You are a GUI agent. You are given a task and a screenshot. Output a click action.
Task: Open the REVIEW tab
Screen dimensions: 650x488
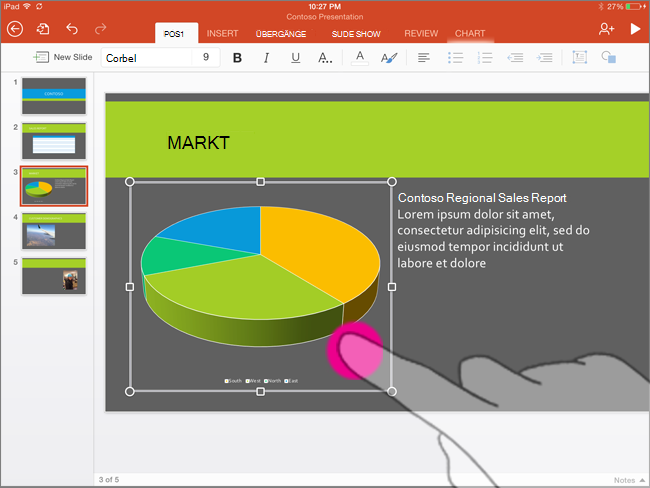coord(421,34)
